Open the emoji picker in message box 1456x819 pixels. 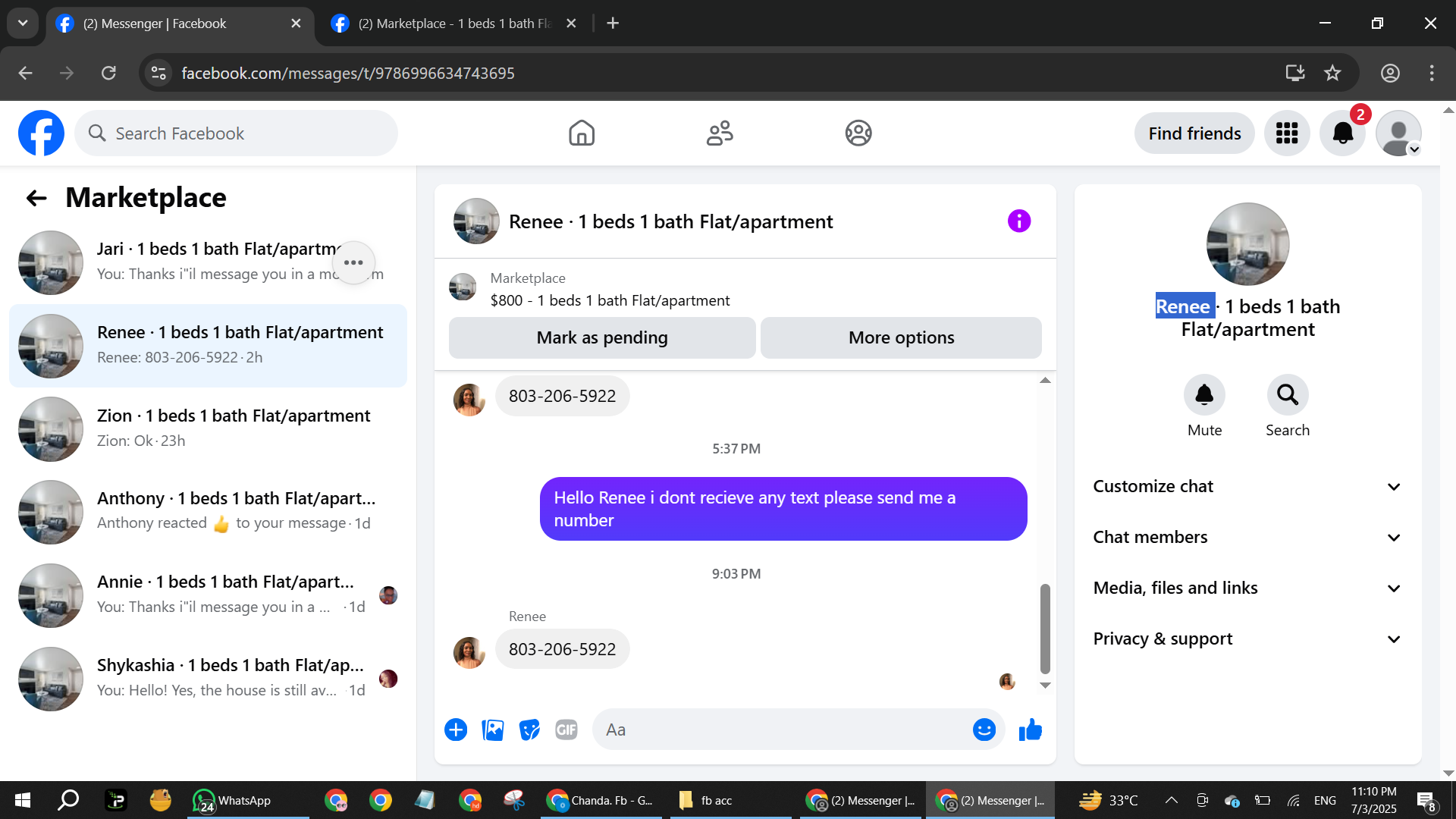(984, 730)
